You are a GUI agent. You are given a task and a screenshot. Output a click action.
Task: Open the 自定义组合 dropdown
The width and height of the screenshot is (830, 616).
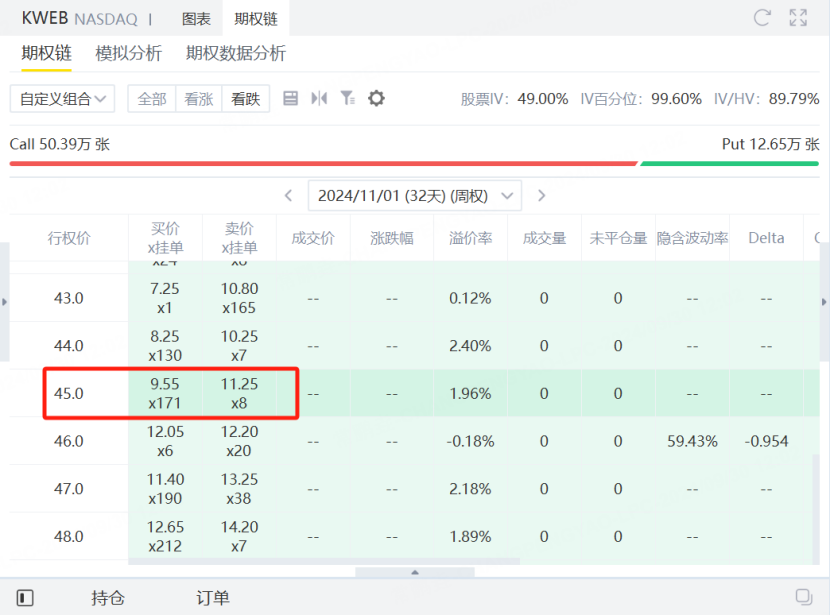62,98
